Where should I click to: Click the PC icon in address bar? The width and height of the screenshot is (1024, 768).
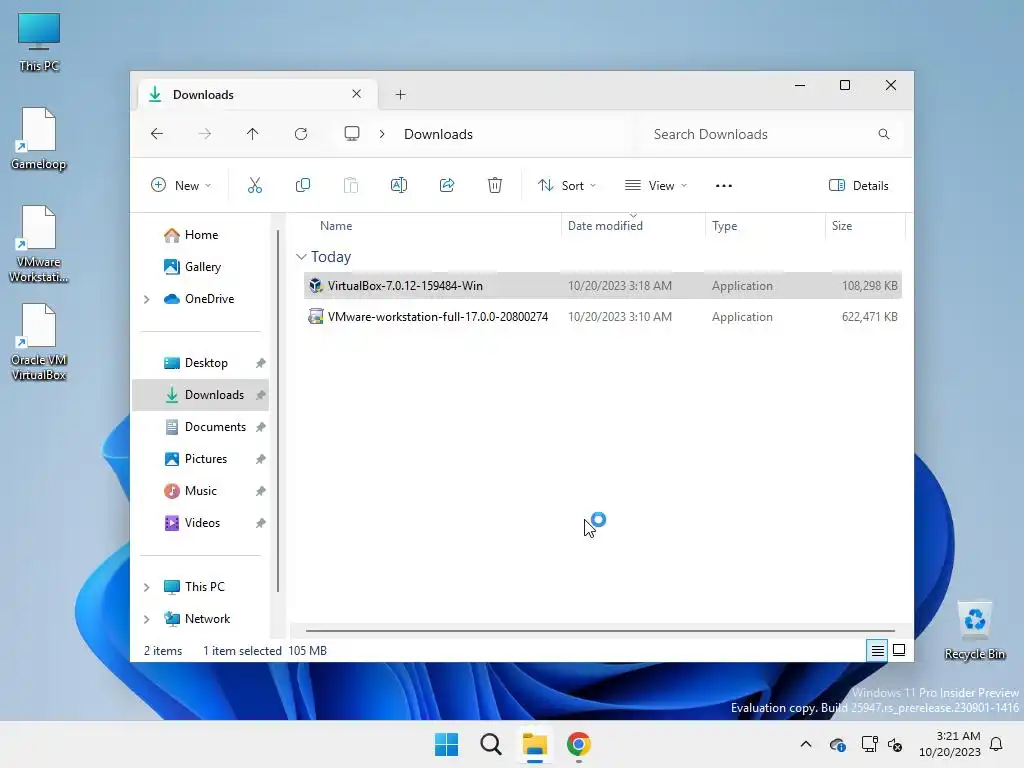click(x=352, y=134)
